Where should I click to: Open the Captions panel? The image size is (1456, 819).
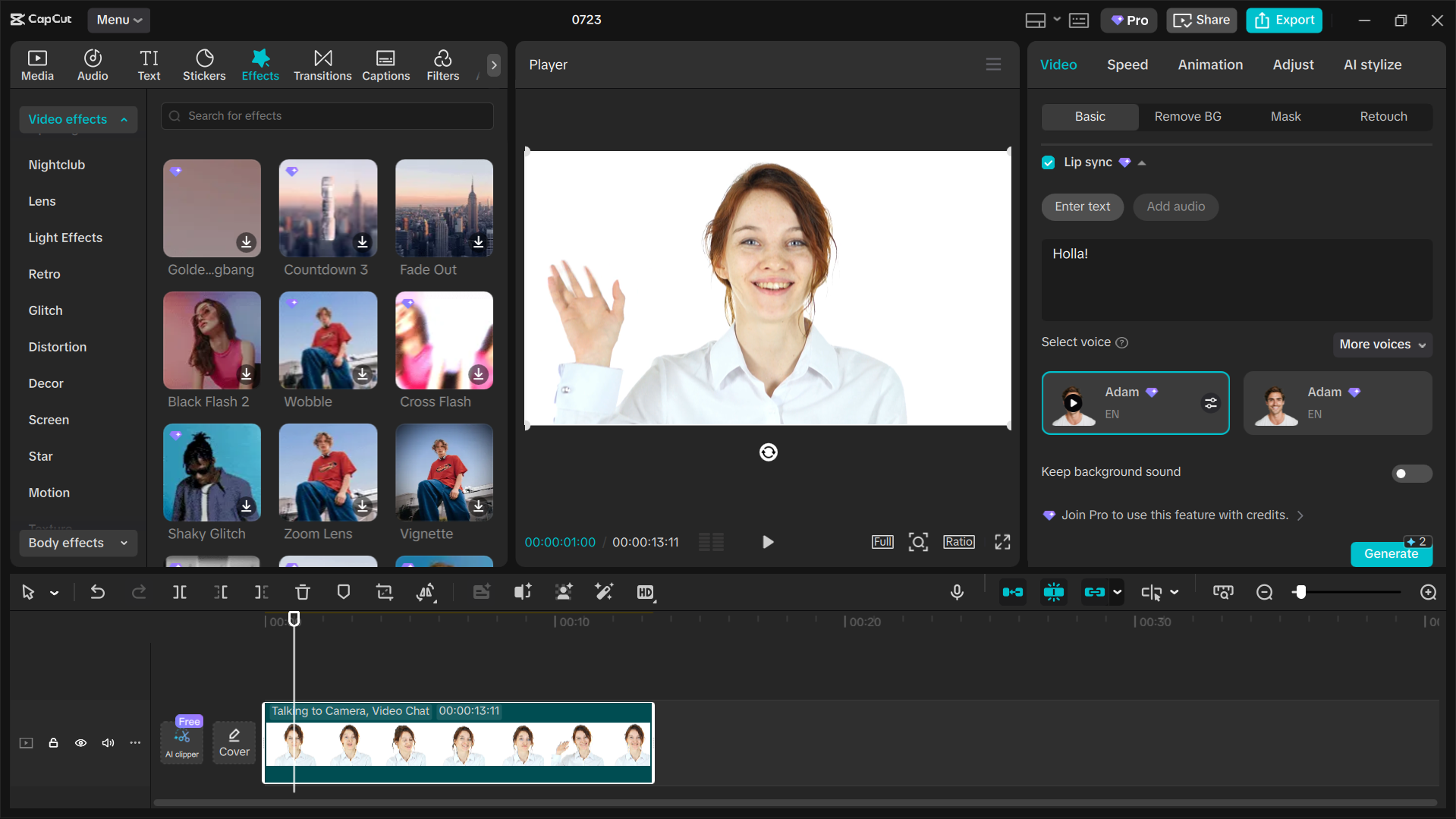point(385,65)
